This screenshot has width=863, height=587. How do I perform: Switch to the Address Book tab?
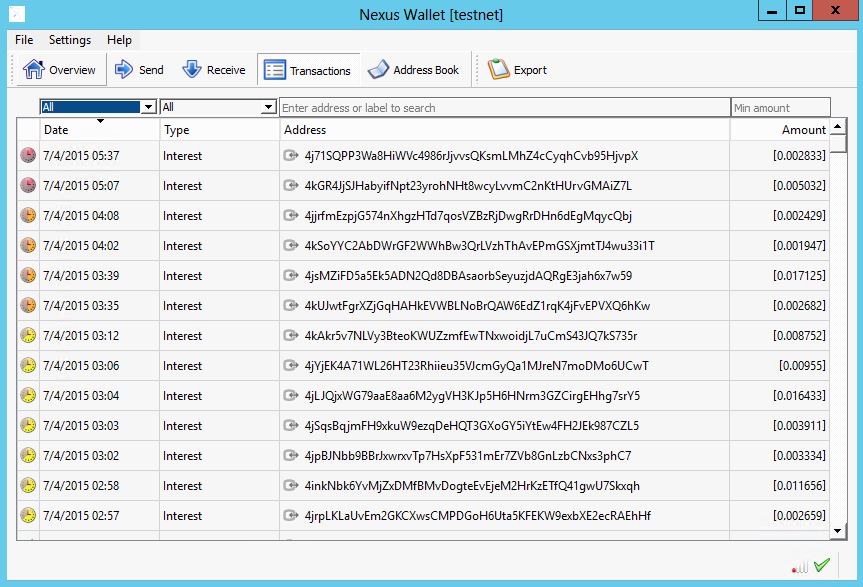point(414,69)
